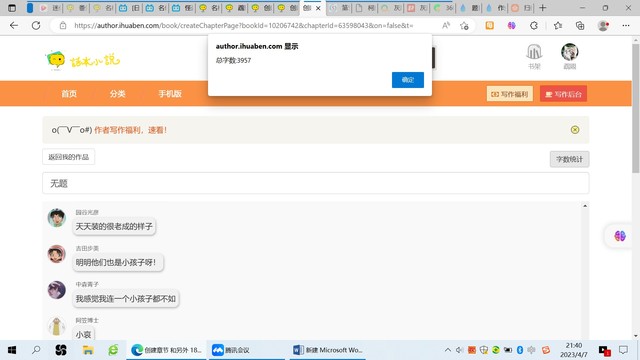Show hidden system tray icons
The width and height of the screenshot is (640, 360).
click(x=448, y=350)
